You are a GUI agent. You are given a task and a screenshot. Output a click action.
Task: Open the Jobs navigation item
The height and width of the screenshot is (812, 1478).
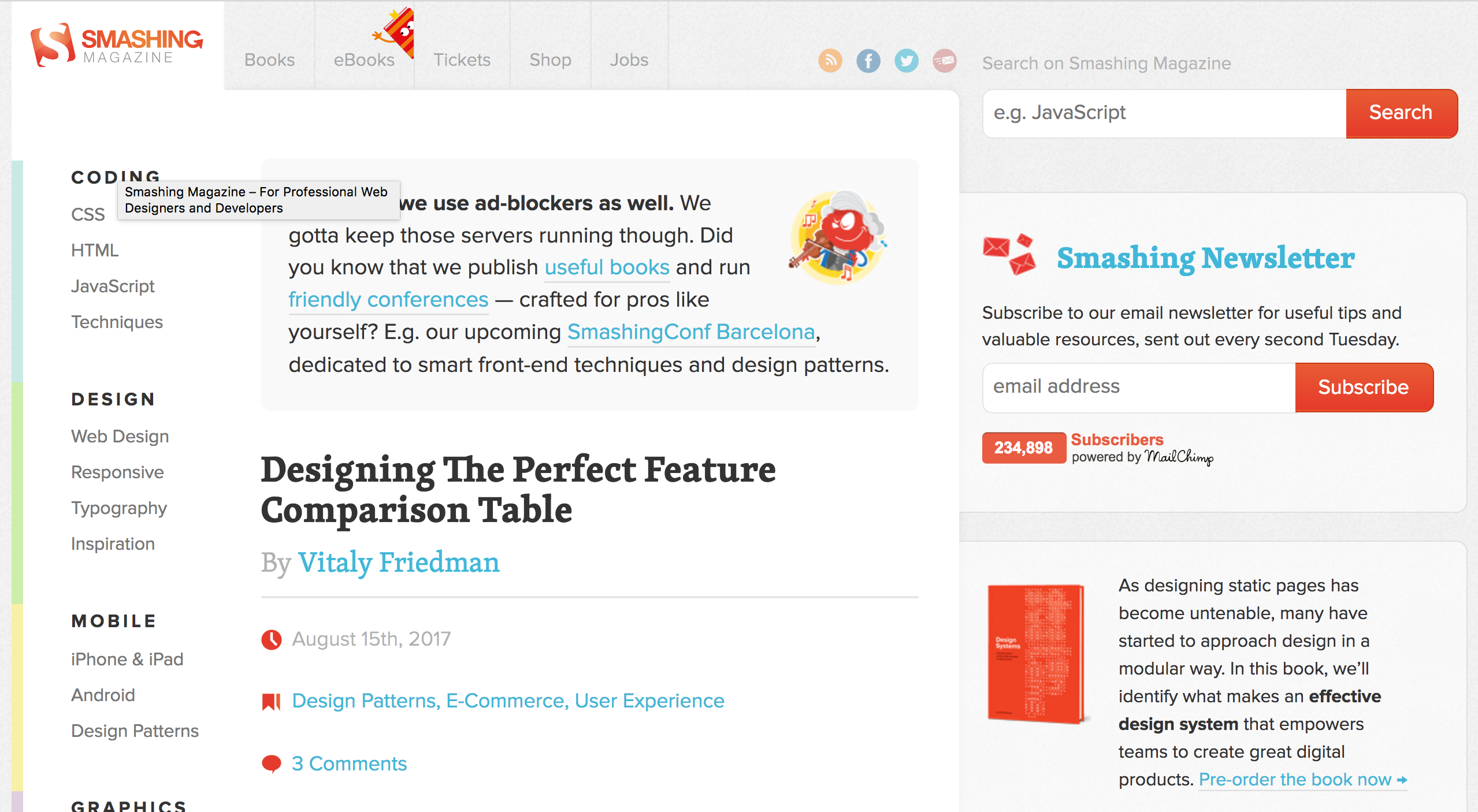pos(629,60)
